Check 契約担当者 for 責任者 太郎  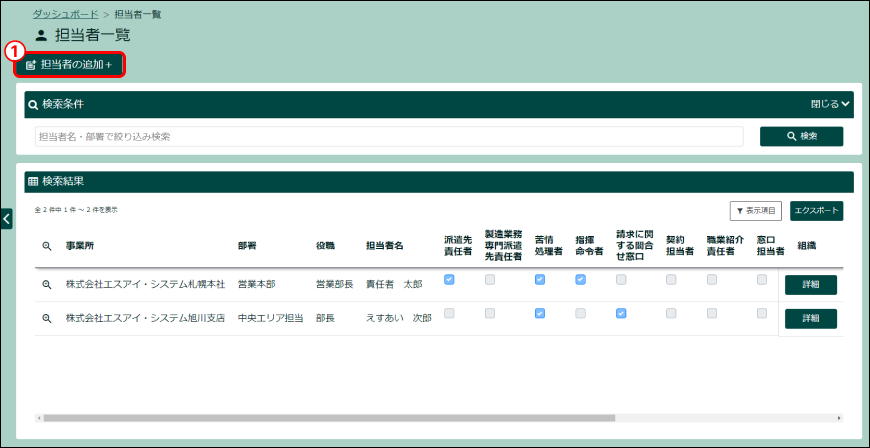tap(671, 280)
